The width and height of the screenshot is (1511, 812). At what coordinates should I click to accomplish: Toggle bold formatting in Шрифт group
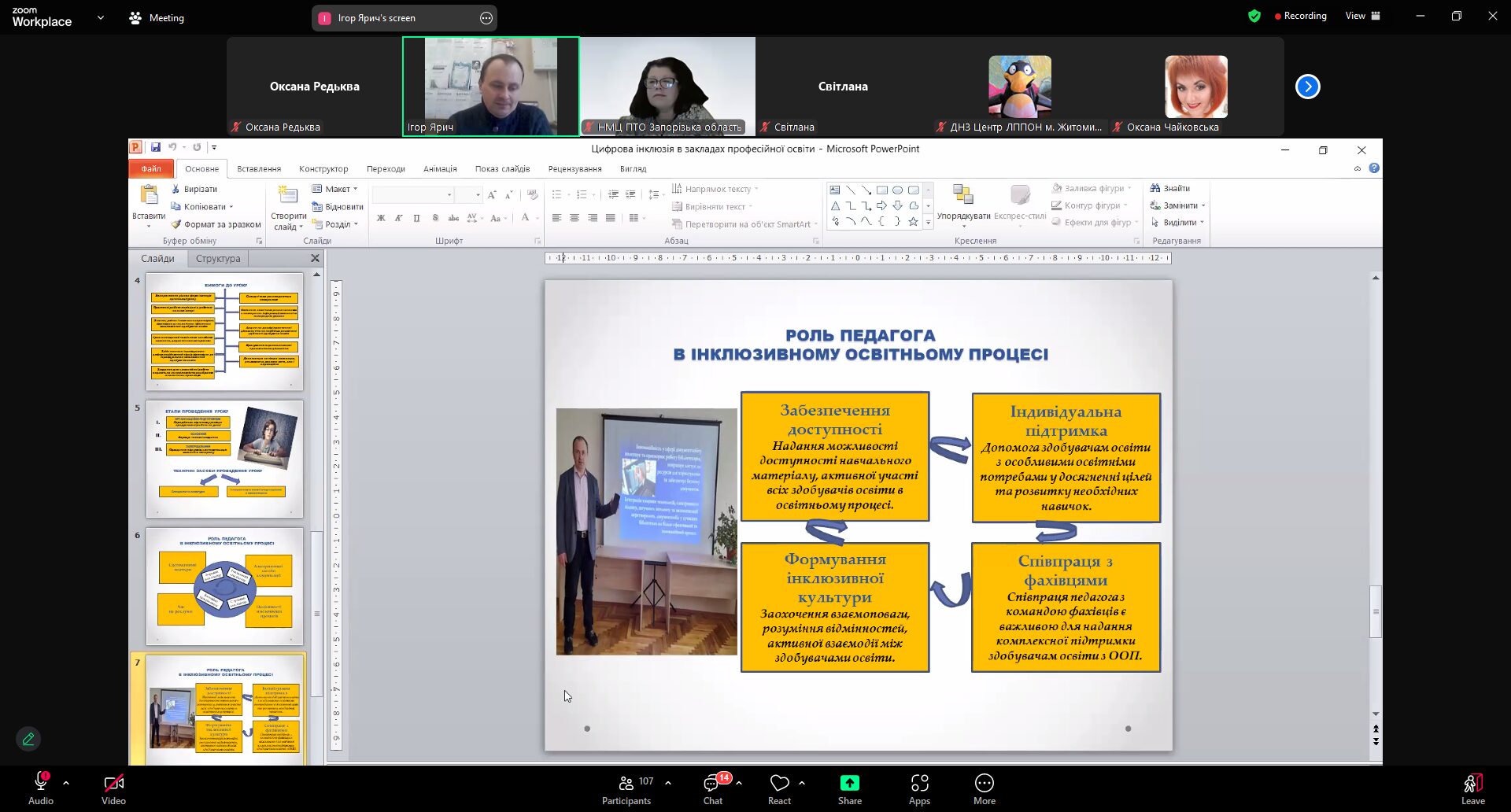pos(381,218)
